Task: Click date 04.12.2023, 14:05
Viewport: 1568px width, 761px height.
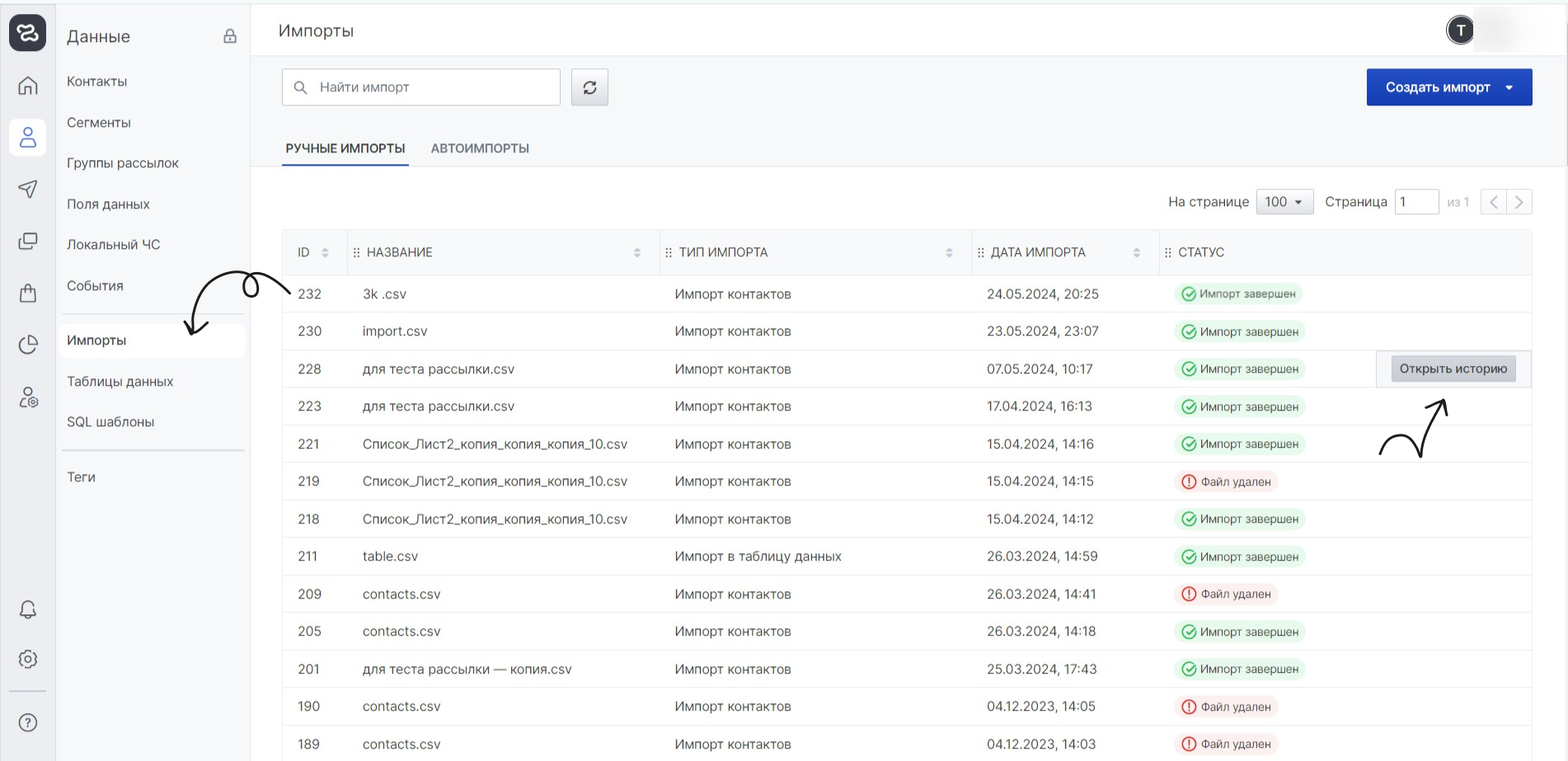Action: coord(1041,707)
